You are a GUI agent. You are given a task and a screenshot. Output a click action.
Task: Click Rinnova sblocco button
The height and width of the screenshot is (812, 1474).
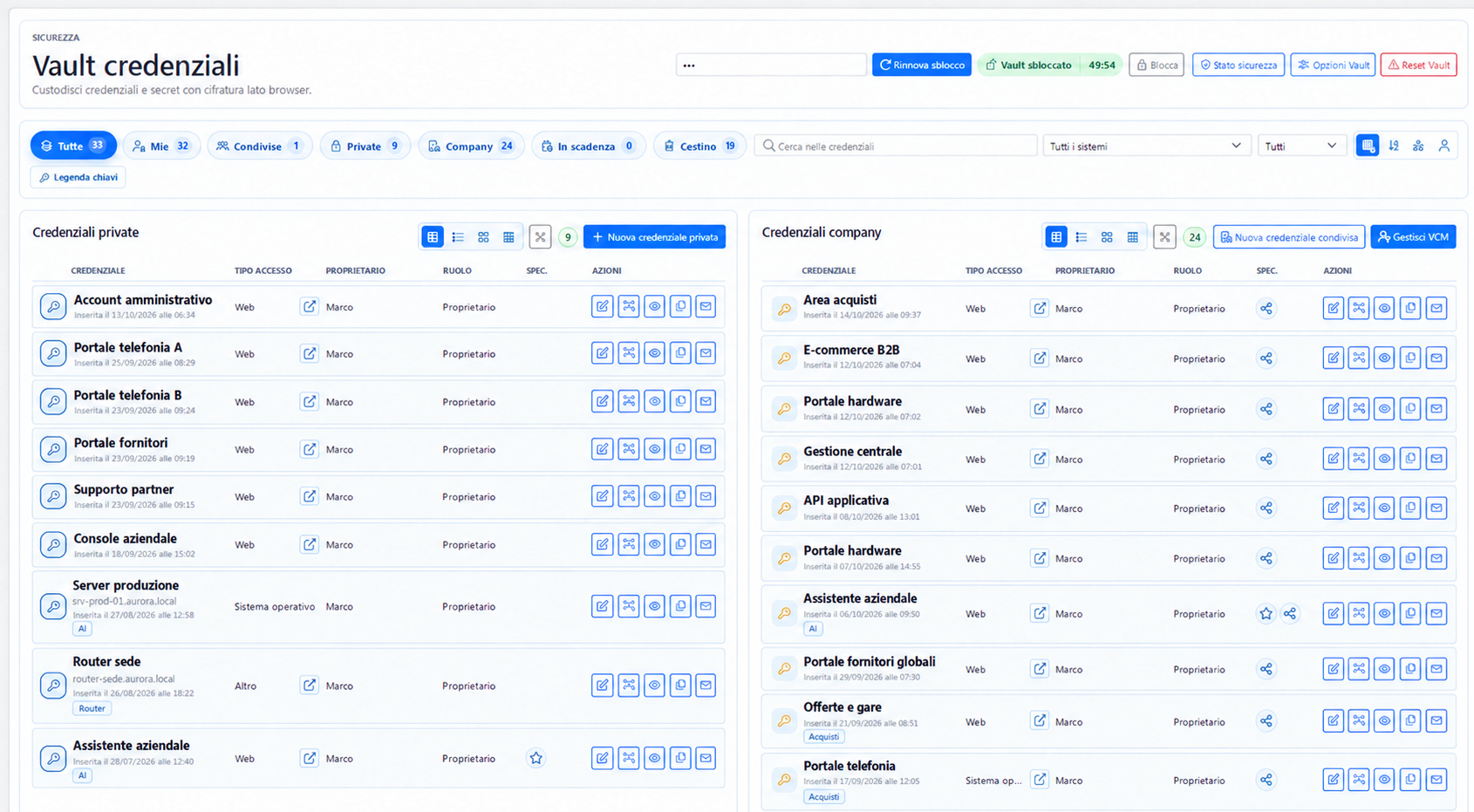coord(922,65)
